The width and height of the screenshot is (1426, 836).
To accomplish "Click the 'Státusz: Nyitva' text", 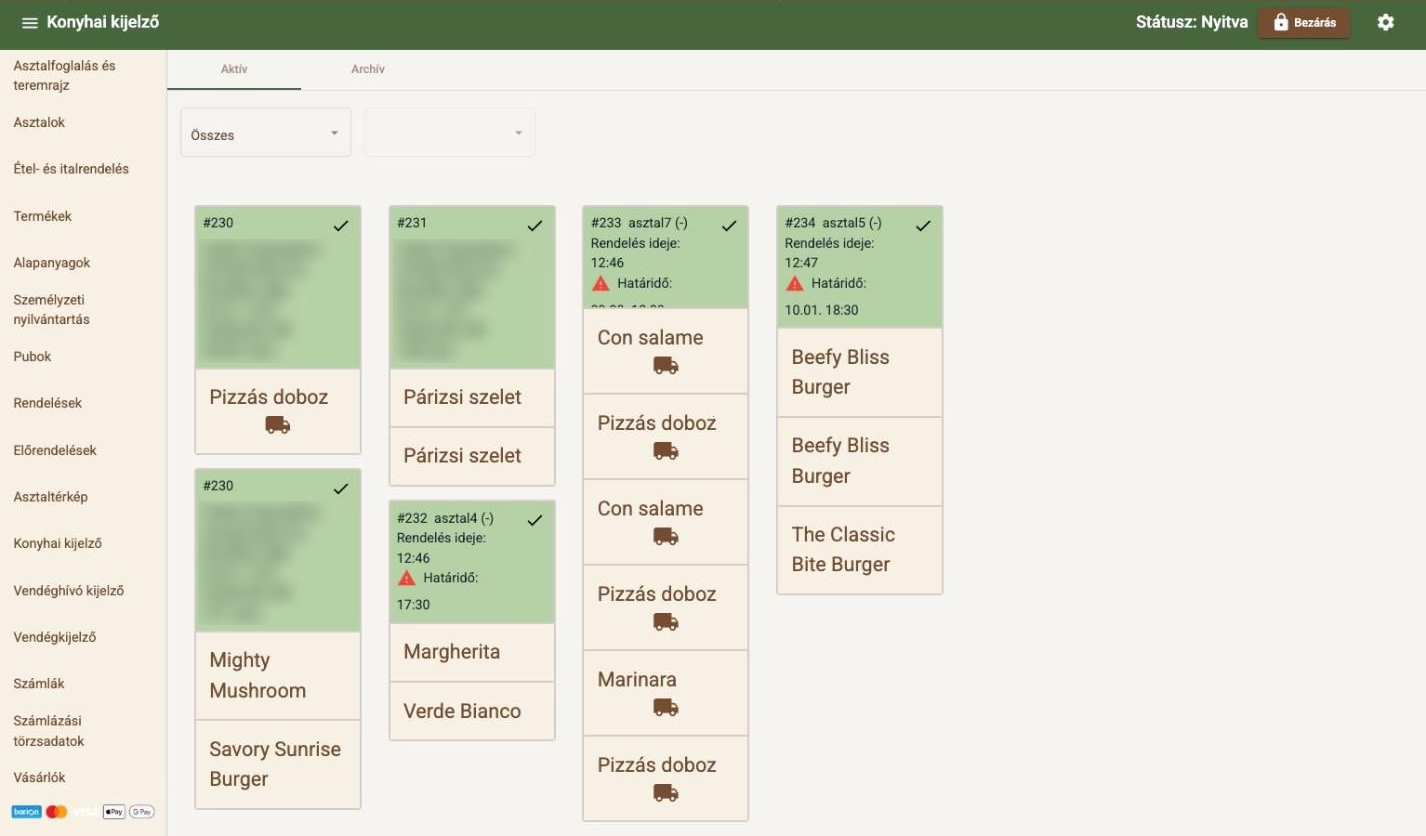I will click(x=1191, y=22).
